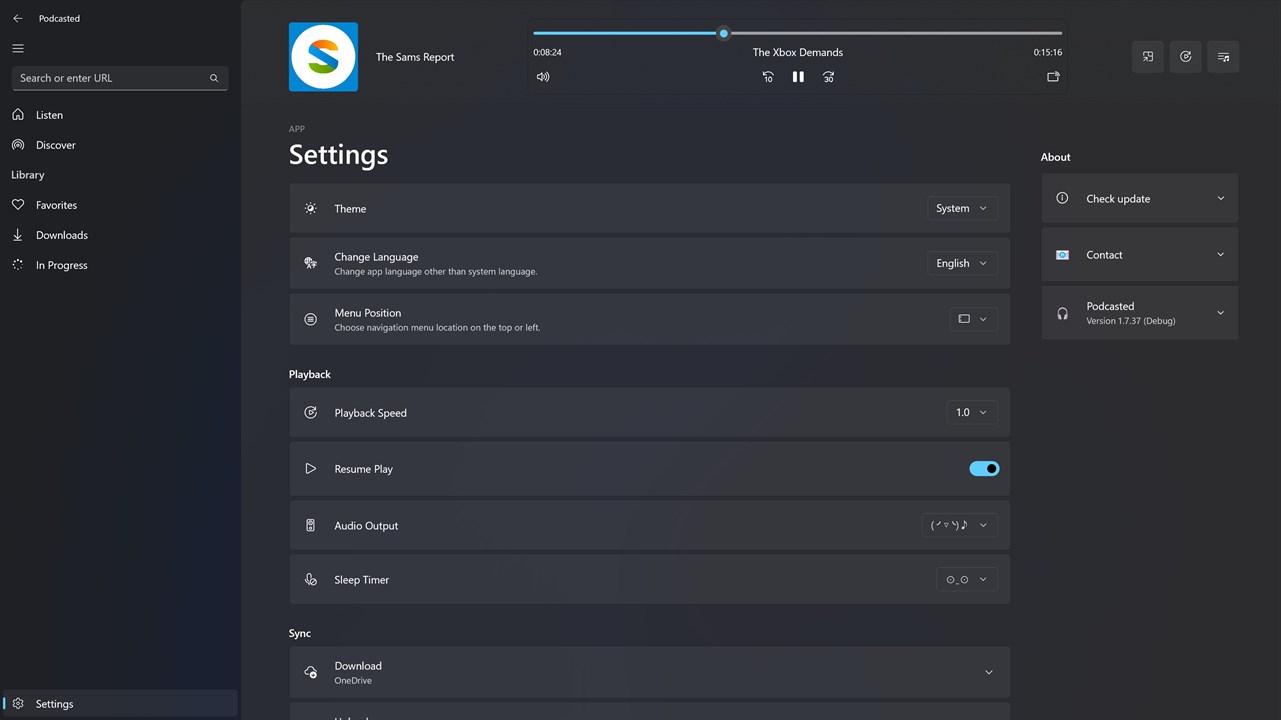Click The Sams Report podcast artwork
1281x720 pixels.
coord(323,57)
